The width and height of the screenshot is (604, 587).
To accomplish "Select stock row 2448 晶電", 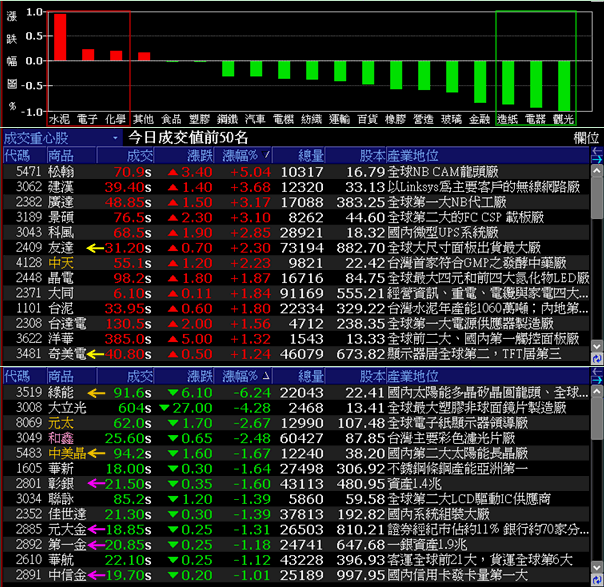I will (296, 278).
